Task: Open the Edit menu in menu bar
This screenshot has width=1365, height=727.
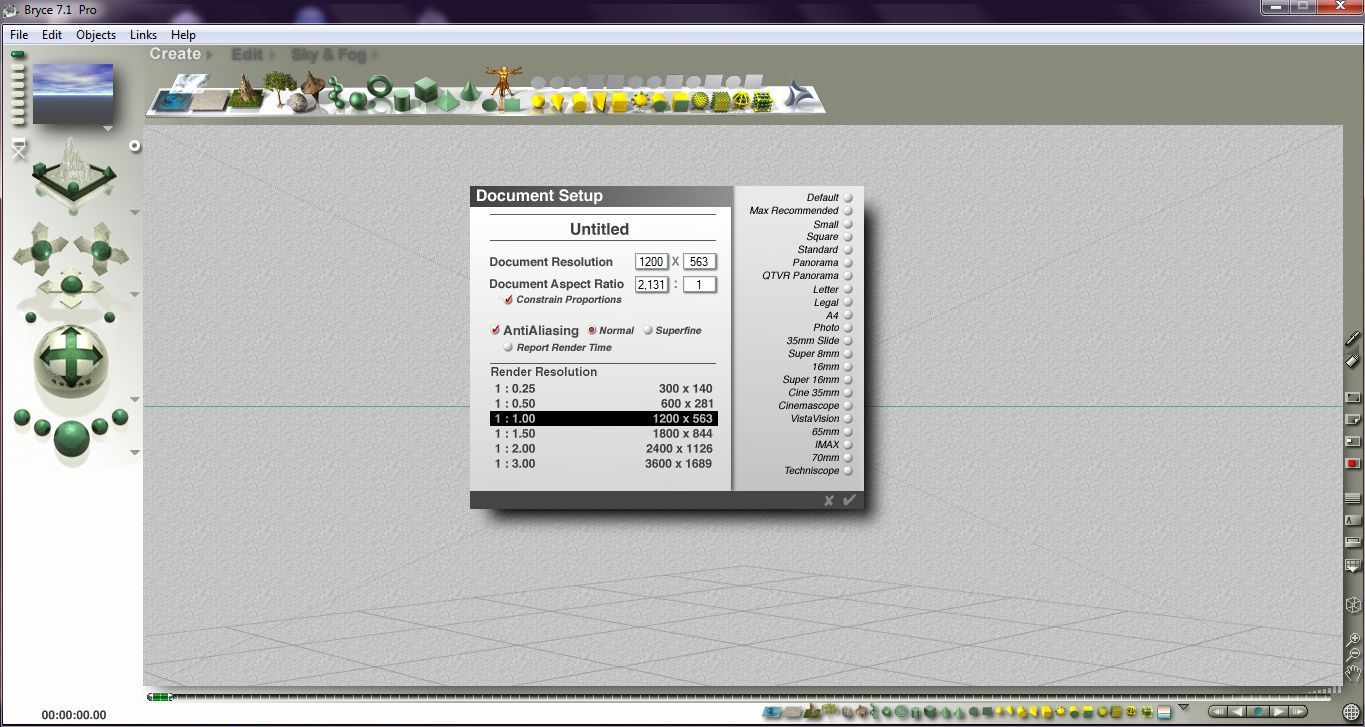Action: [52, 35]
